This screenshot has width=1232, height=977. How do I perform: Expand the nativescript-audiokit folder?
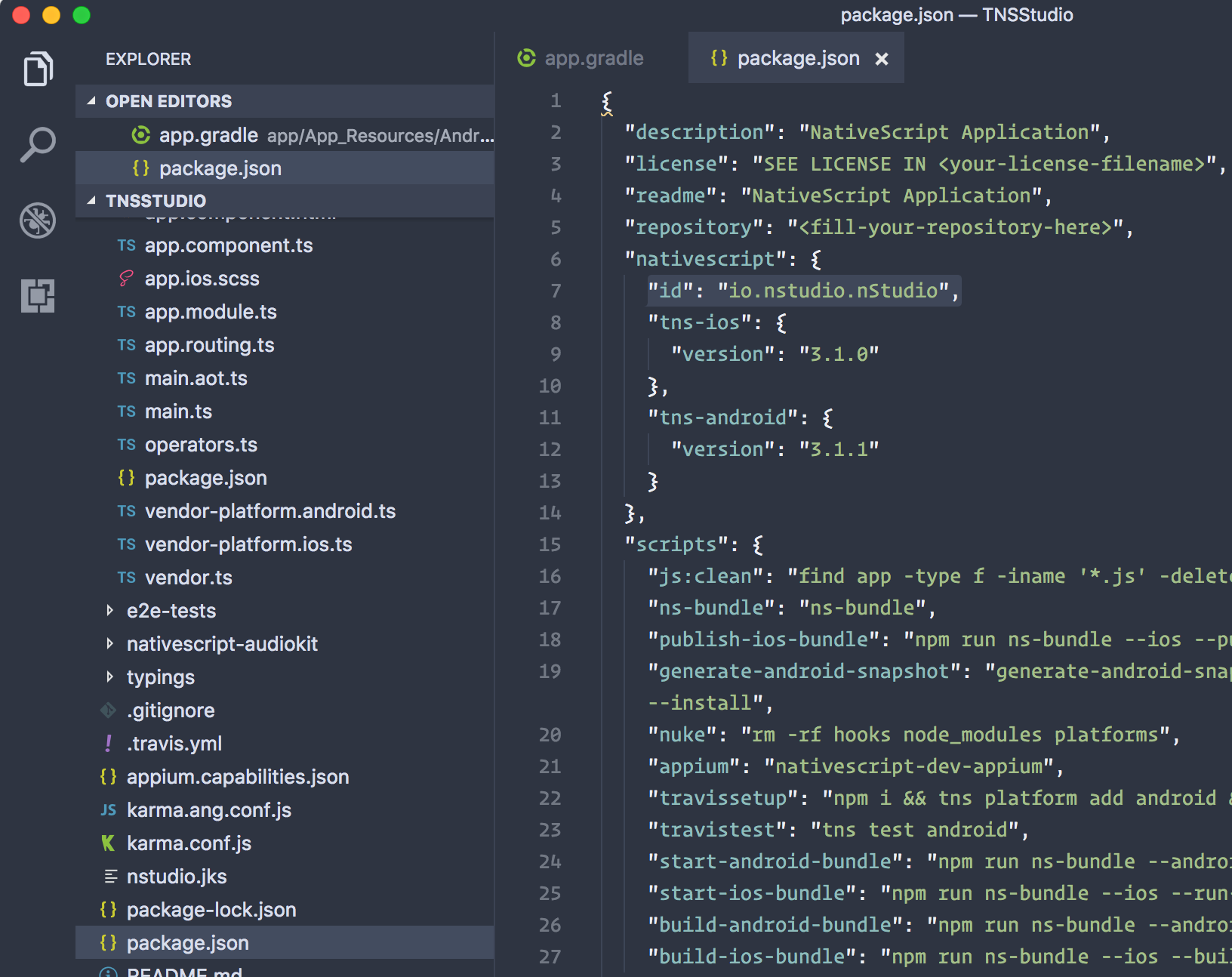tap(285, 644)
